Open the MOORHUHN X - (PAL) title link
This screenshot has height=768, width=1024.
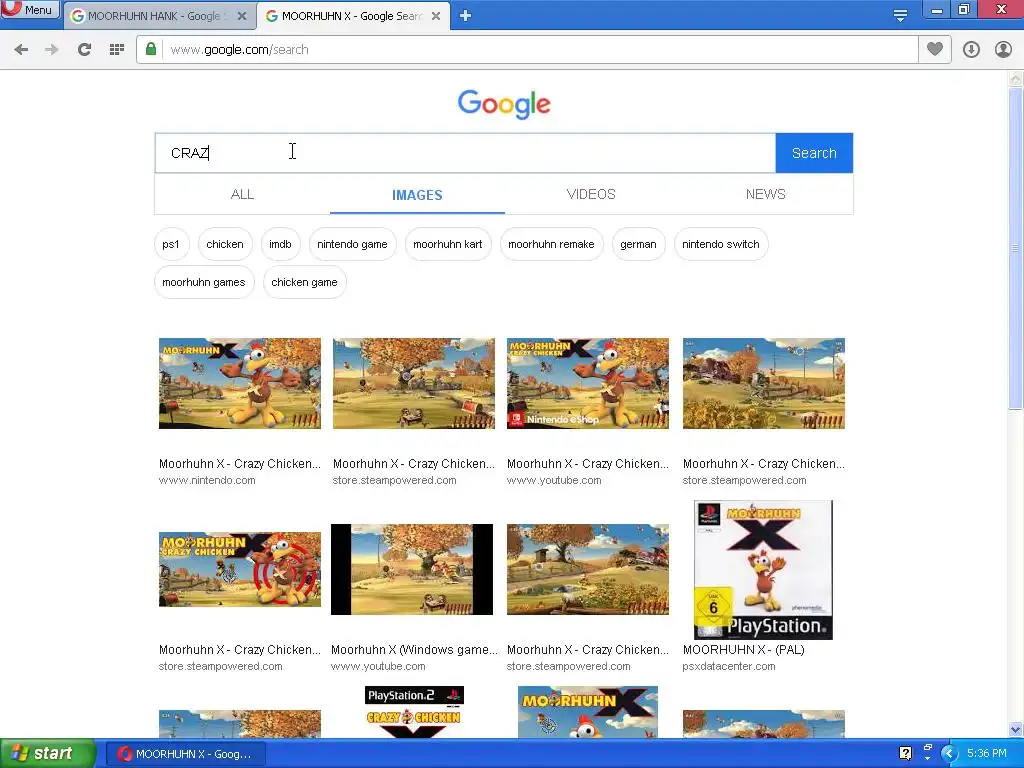coord(743,650)
